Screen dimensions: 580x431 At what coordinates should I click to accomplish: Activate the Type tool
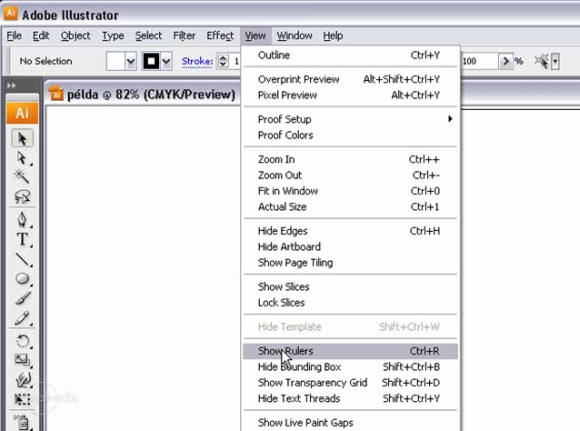[x=22, y=239]
